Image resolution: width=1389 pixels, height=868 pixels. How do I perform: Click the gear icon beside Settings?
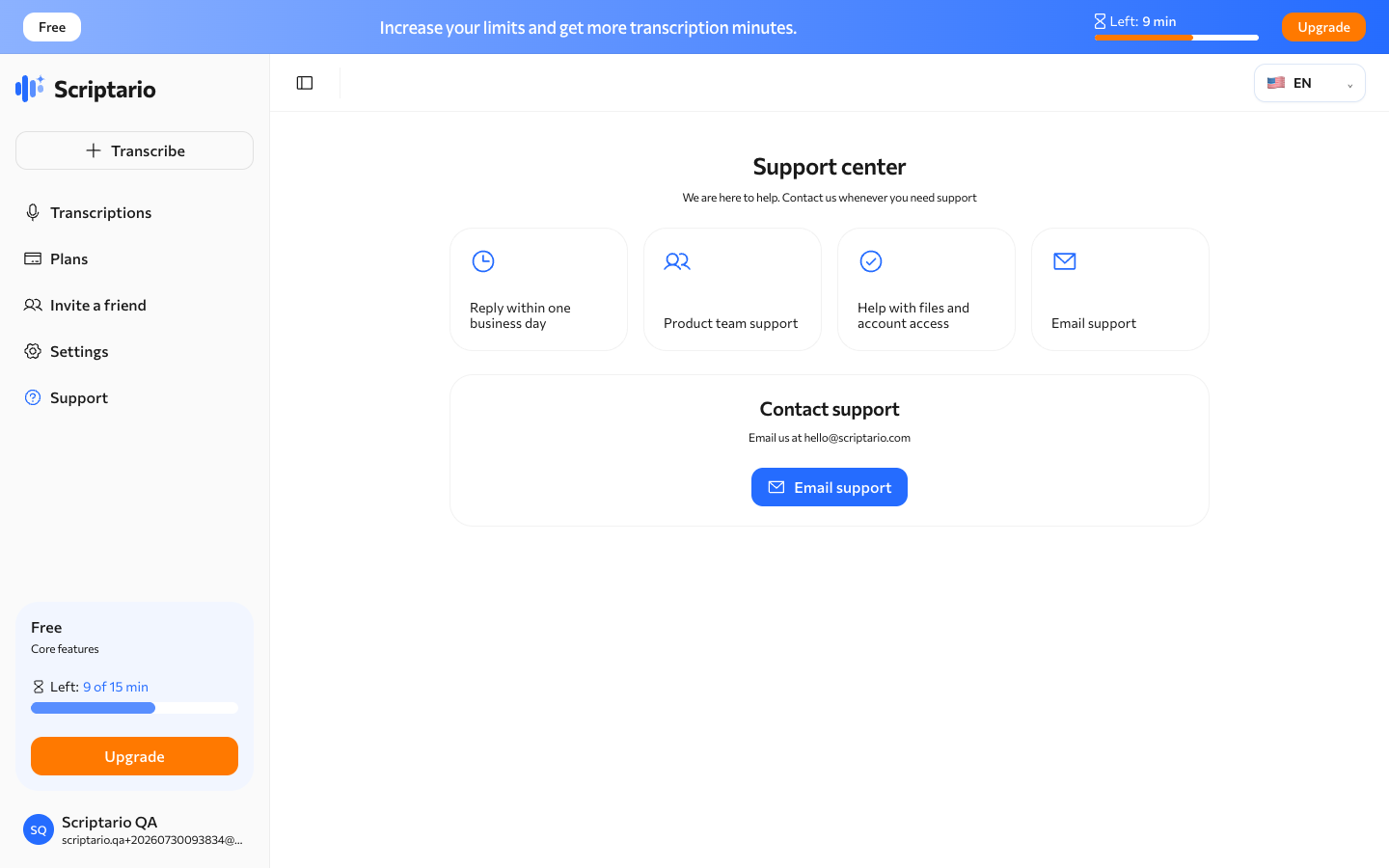tap(33, 351)
